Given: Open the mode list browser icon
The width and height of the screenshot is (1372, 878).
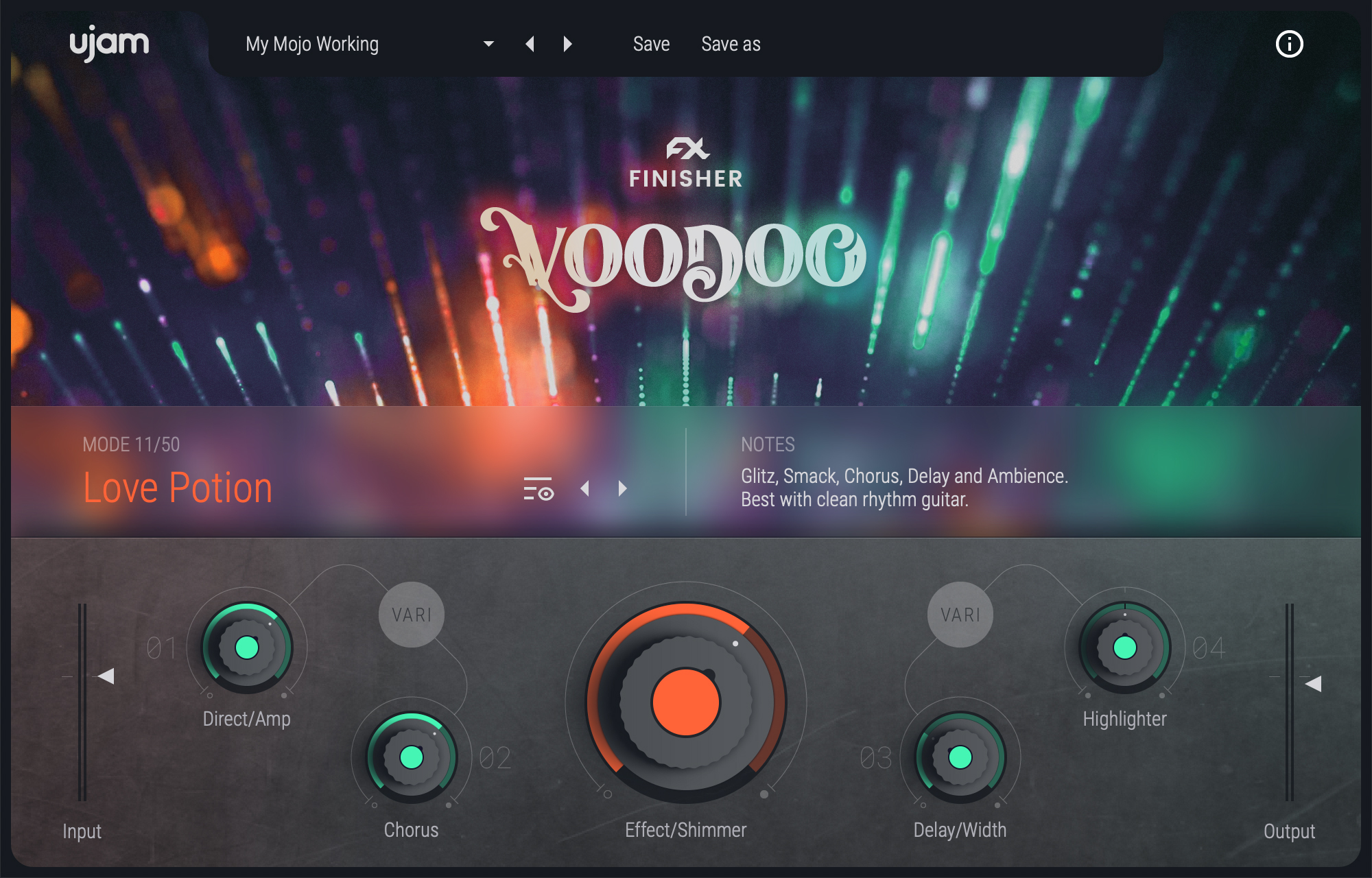Looking at the screenshot, I should point(538,488).
